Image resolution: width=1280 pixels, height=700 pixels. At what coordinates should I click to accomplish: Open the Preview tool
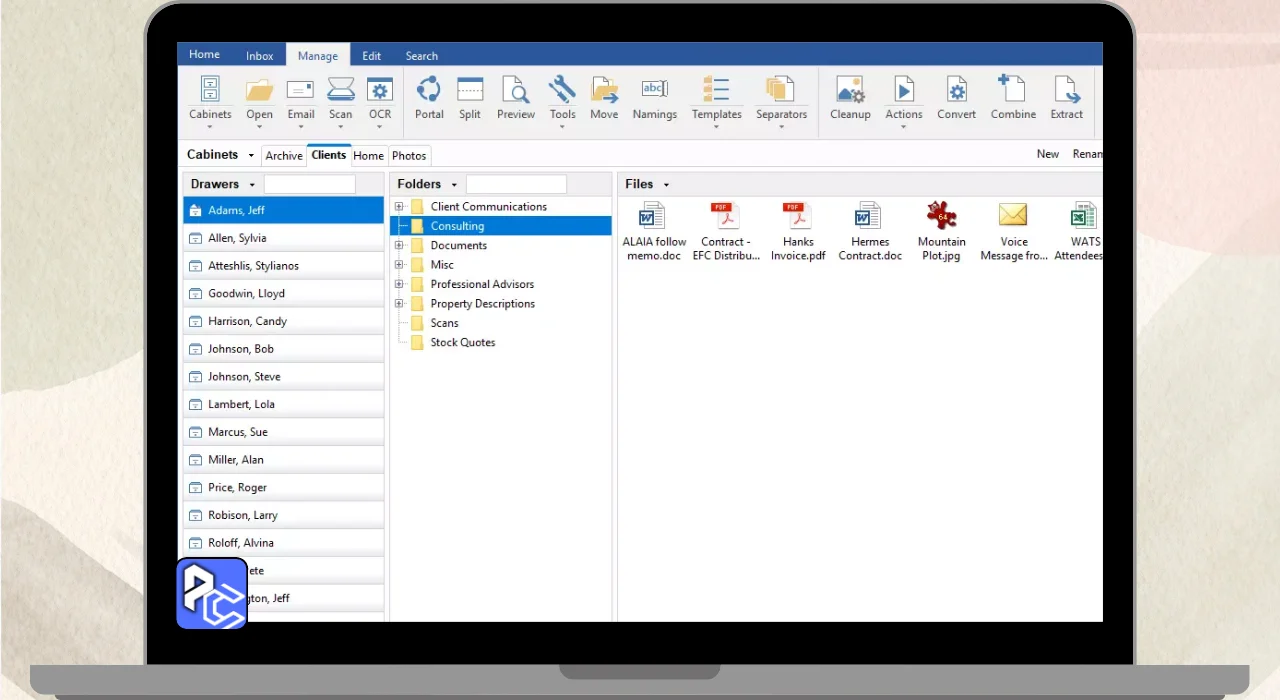tap(516, 91)
